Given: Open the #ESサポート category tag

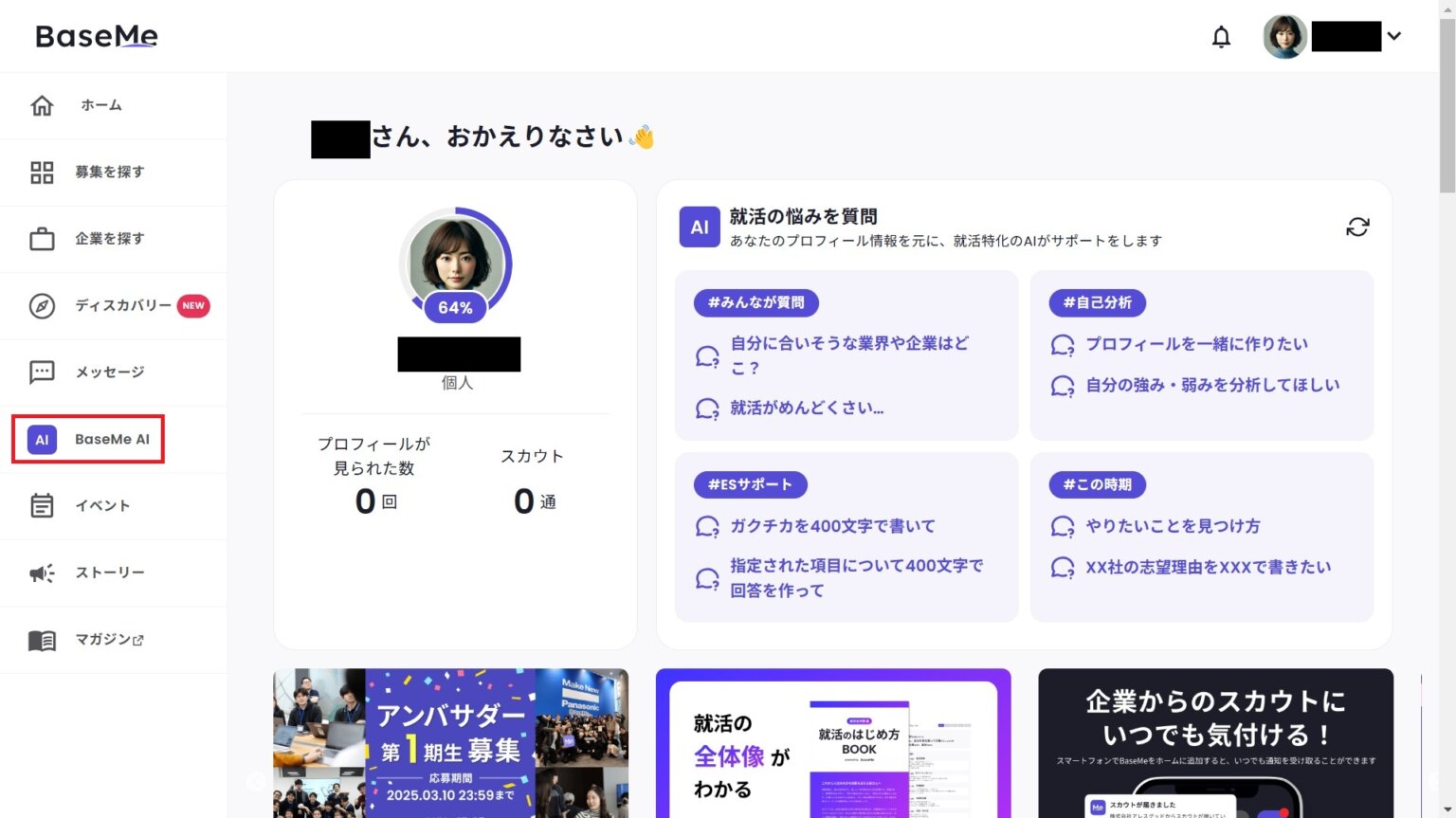Looking at the screenshot, I should 751,484.
